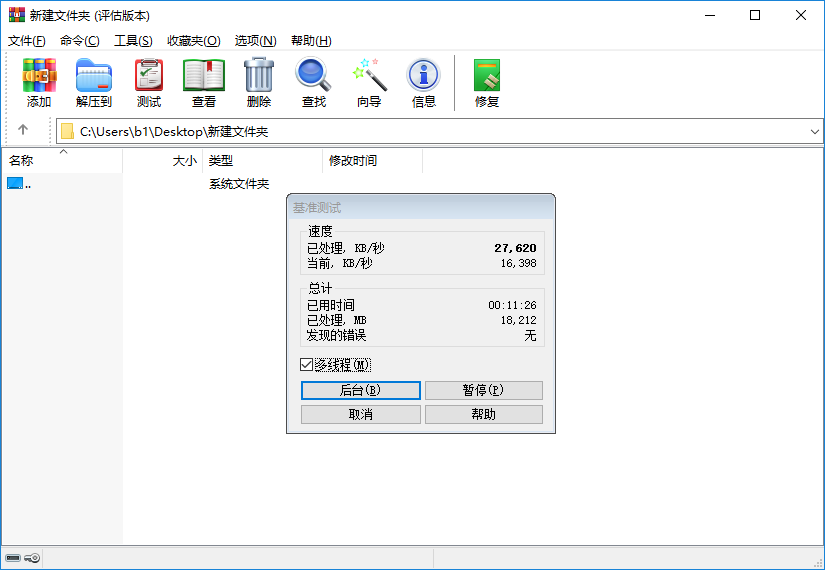Viewport: 825px width, 570px height.
Task: Sort by 名称 (Name) column header
Action: 22,160
